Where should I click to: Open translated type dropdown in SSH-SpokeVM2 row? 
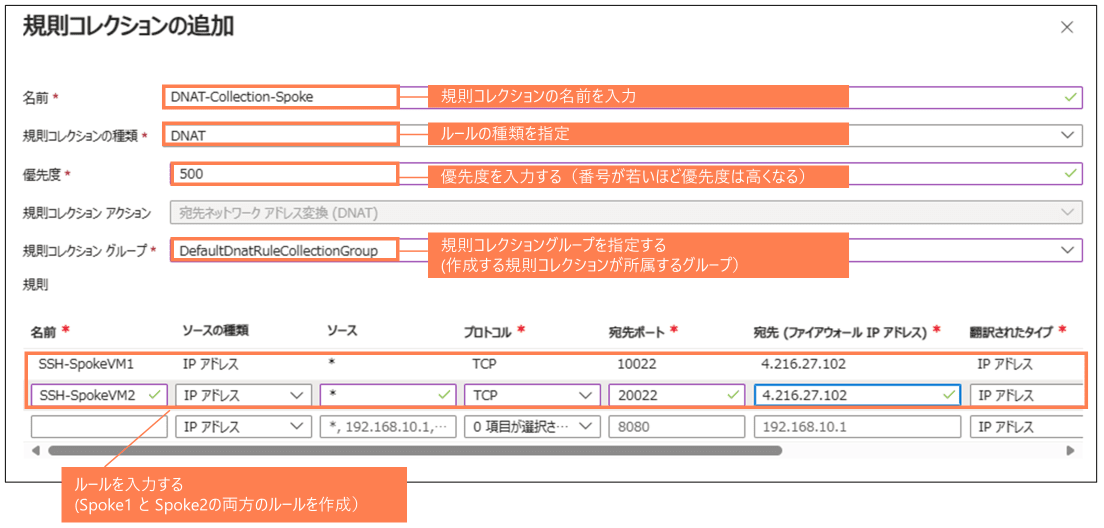click(1026, 396)
